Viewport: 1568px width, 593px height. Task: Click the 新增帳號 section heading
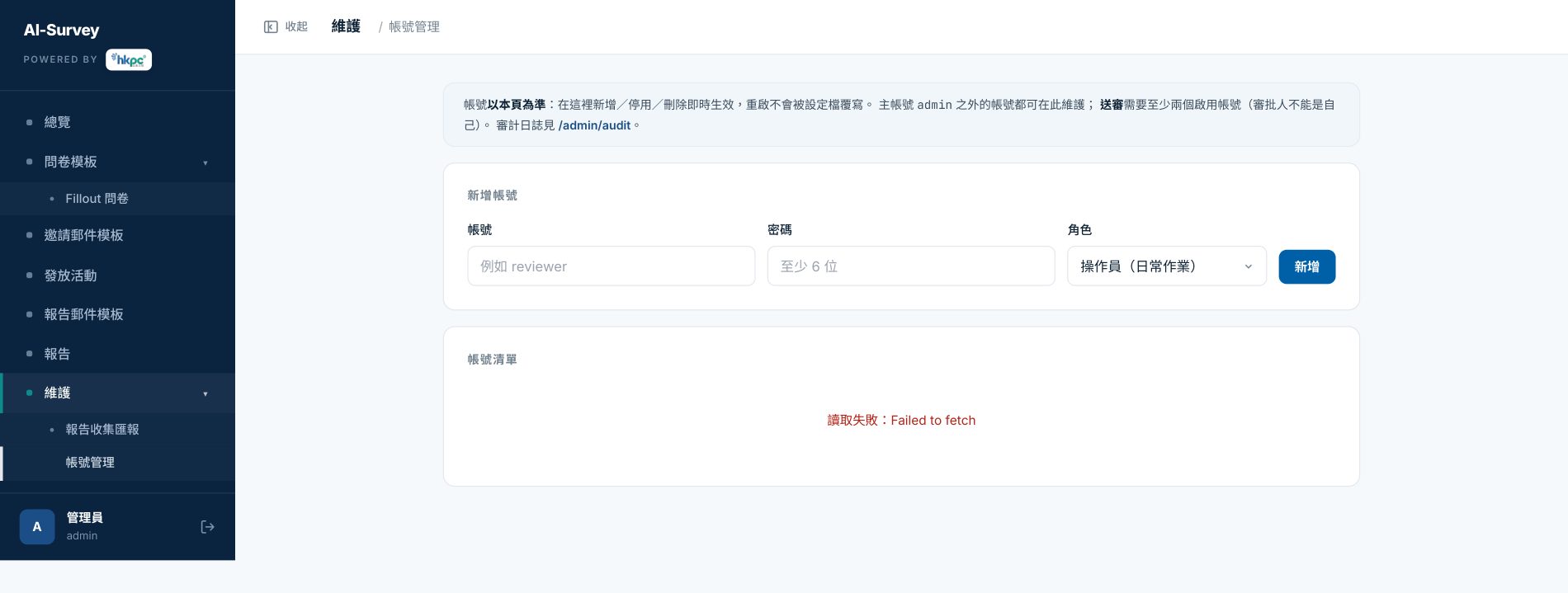[x=493, y=195]
